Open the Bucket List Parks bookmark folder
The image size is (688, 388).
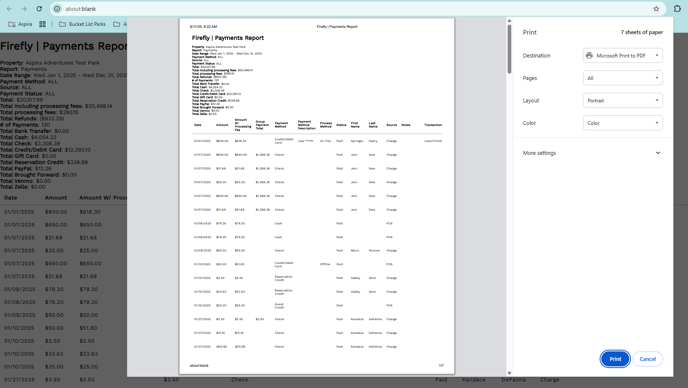tap(82, 24)
